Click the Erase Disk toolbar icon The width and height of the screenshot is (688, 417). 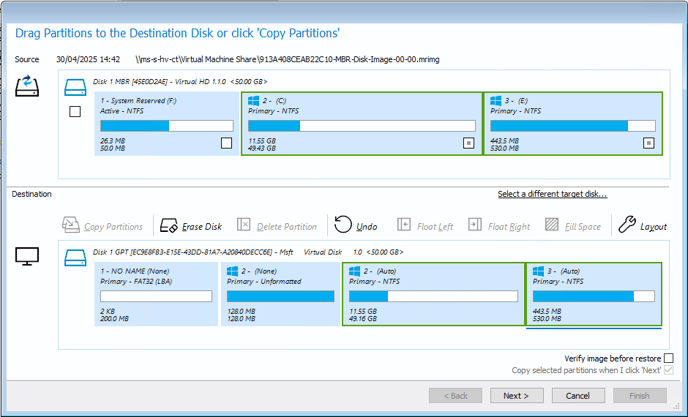pos(168,226)
